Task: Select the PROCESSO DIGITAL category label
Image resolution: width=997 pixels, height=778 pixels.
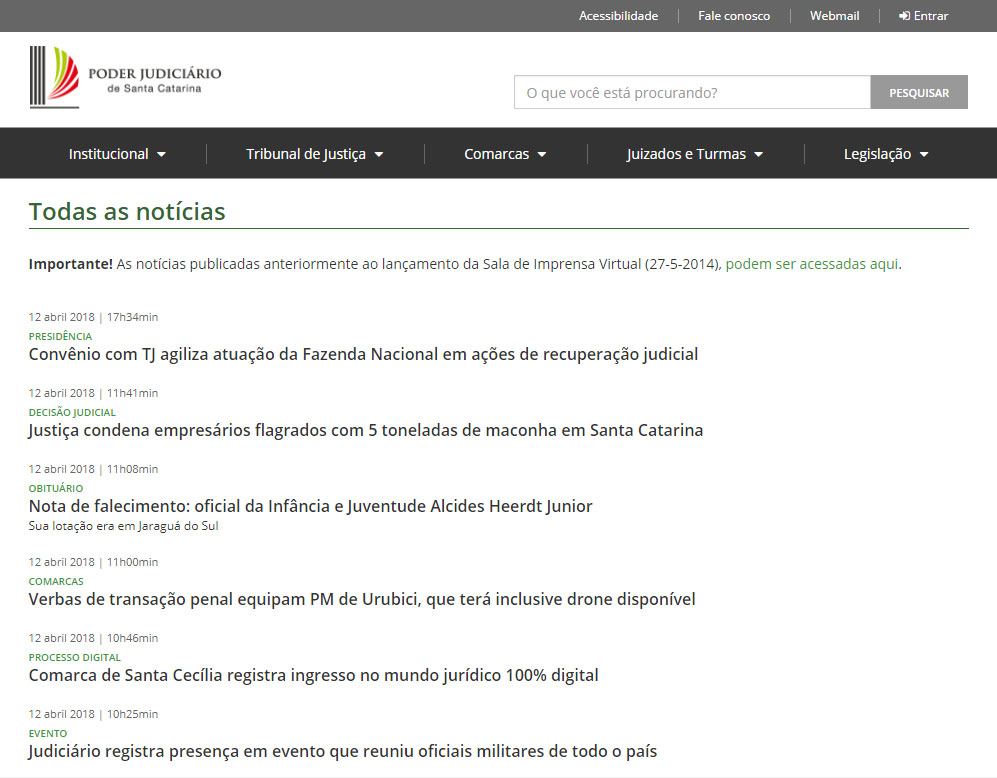Action: (74, 658)
